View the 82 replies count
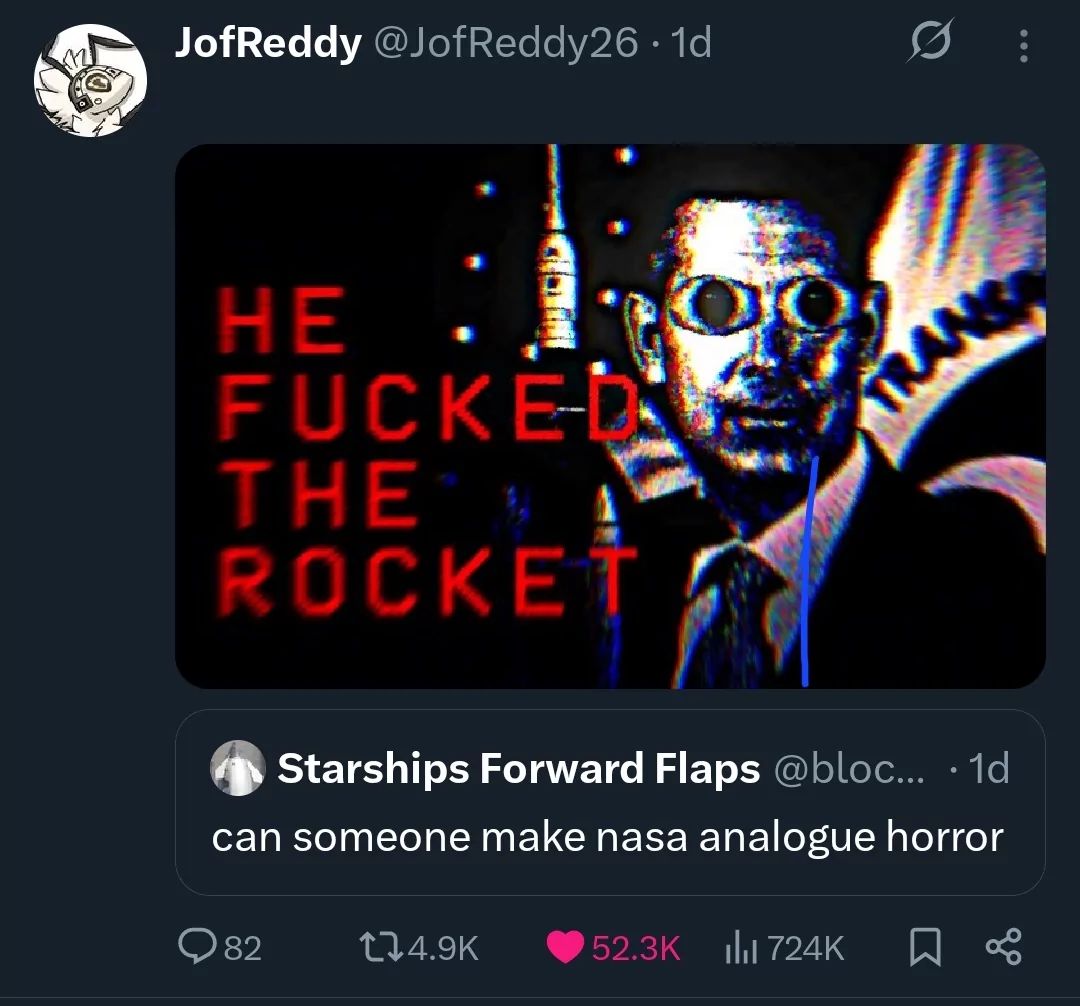The image size is (1080, 1006). point(243,948)
